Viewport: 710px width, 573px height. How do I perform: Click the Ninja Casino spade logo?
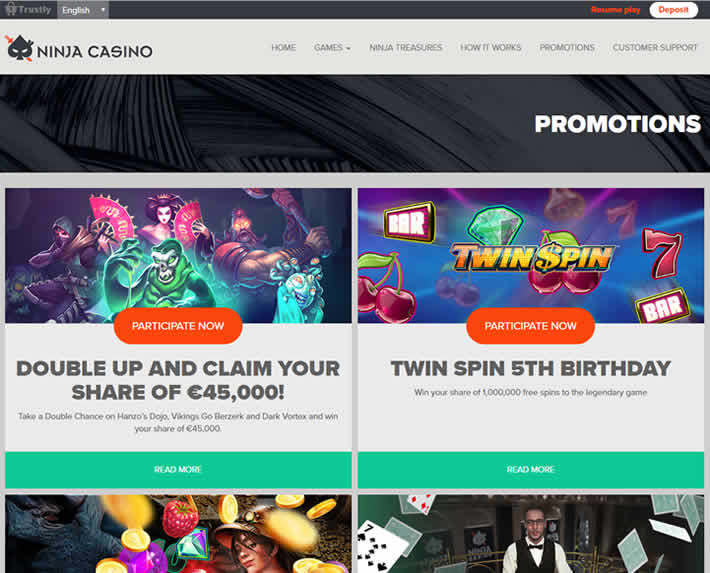point(20,48)
